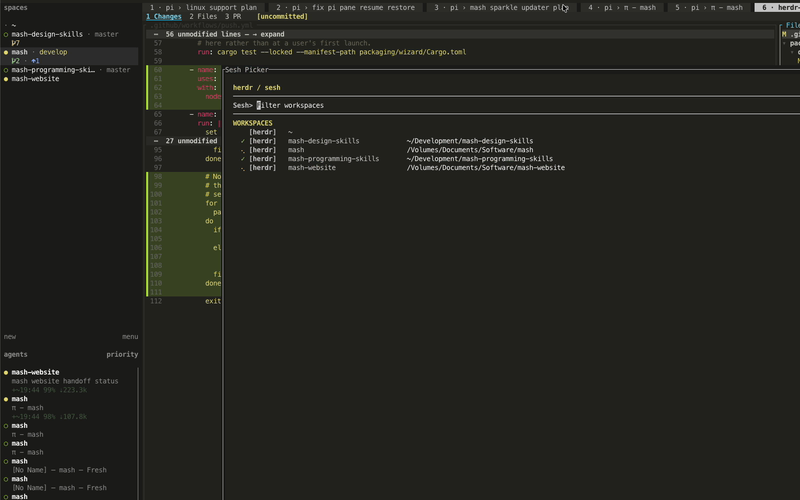Click the exit code on line 112
Viewport: 800px width, 500px height.
coord(213,301)
